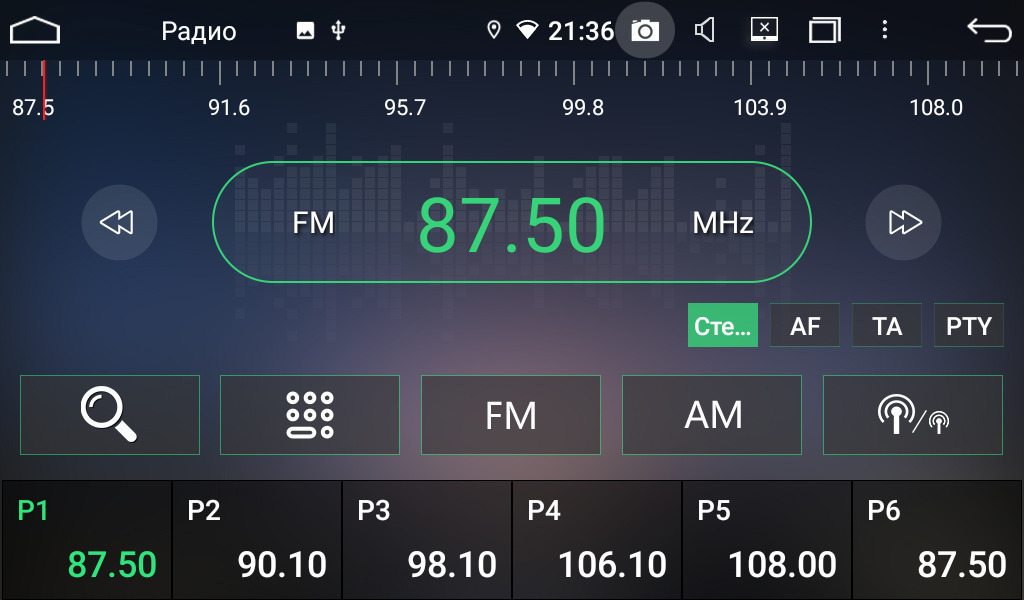The width and height of the screenshot is (1024, 600).
Task: Select preset P3 at 98.10
Action: [427, 540]
